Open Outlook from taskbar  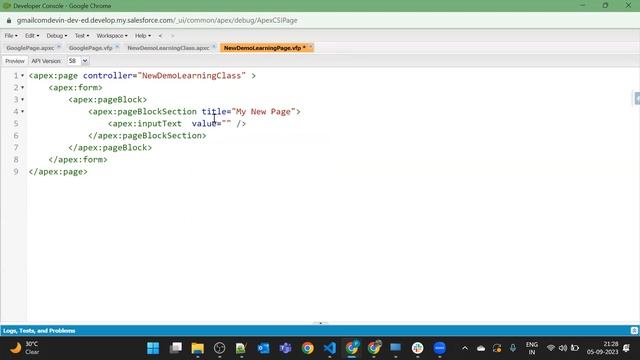point(263,348)
